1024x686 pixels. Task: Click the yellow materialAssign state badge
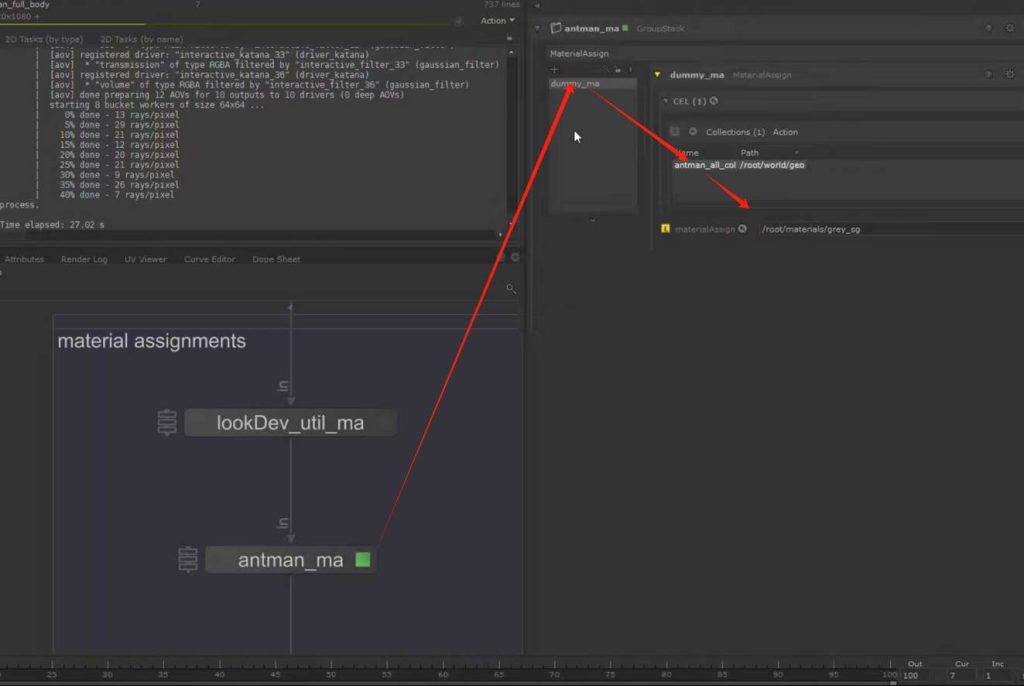(x=666, y=229)
